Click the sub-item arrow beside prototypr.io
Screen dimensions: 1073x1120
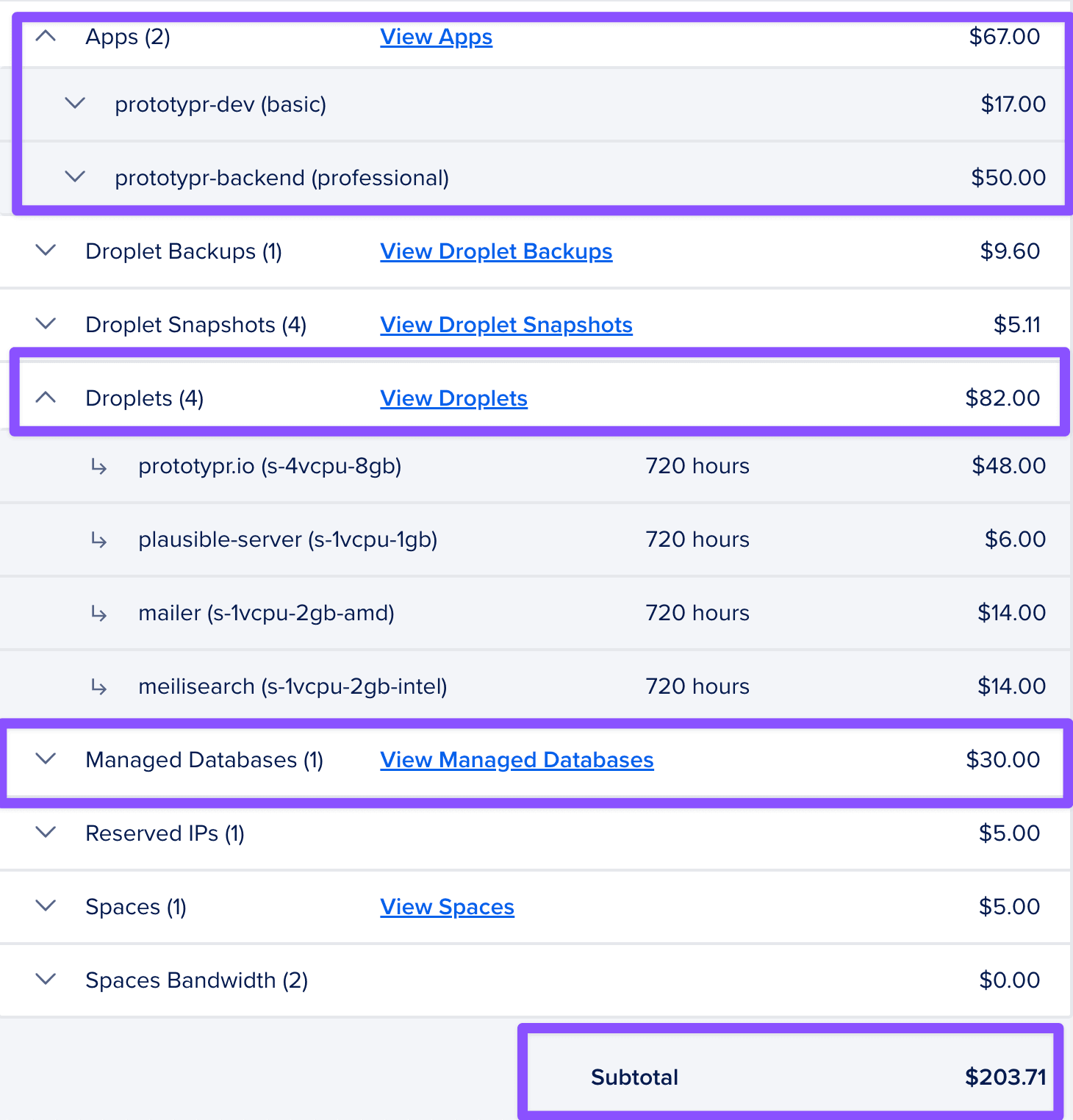point(99,466)
